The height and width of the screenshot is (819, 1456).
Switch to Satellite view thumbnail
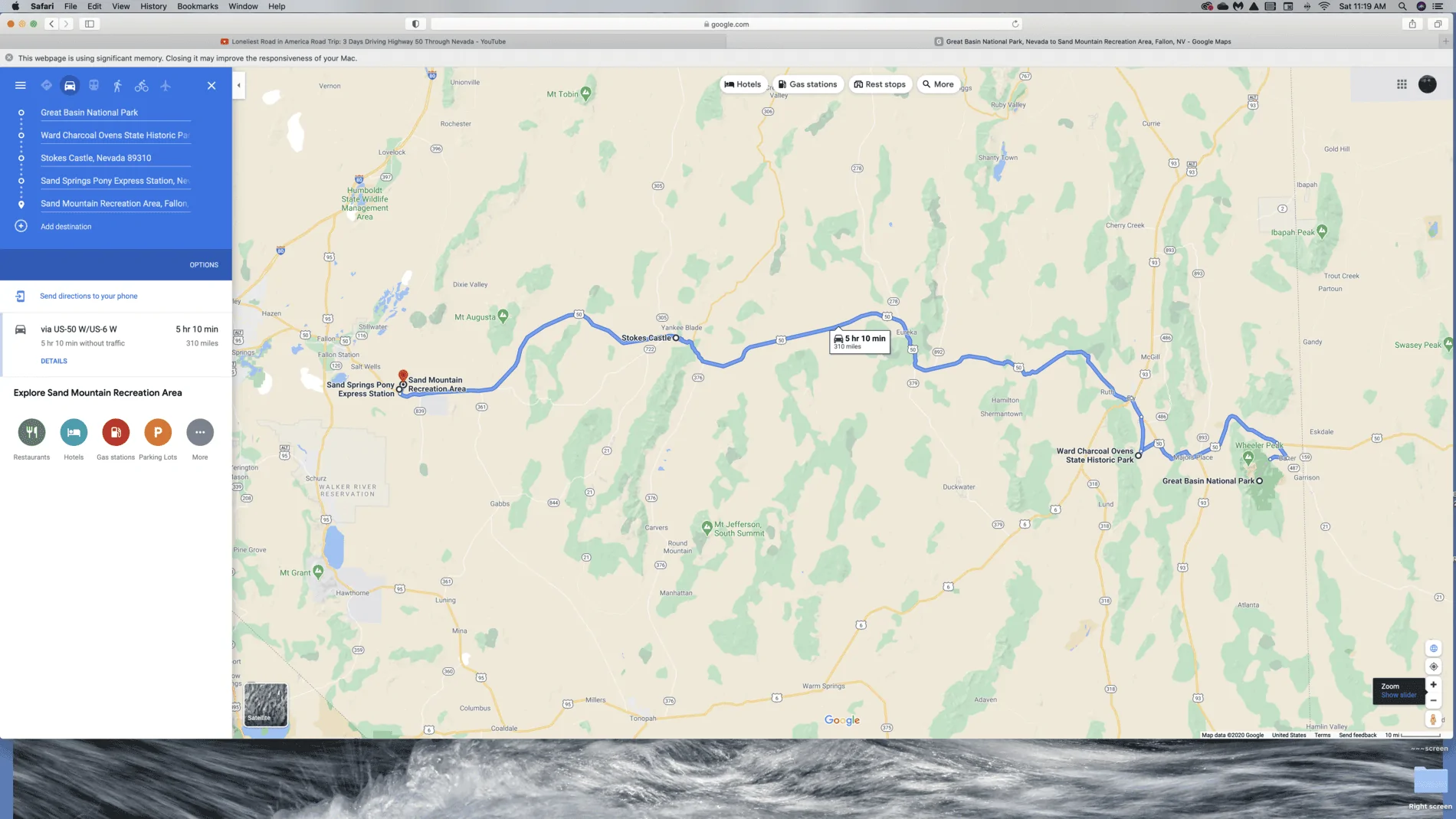click(x=266, y=704)
